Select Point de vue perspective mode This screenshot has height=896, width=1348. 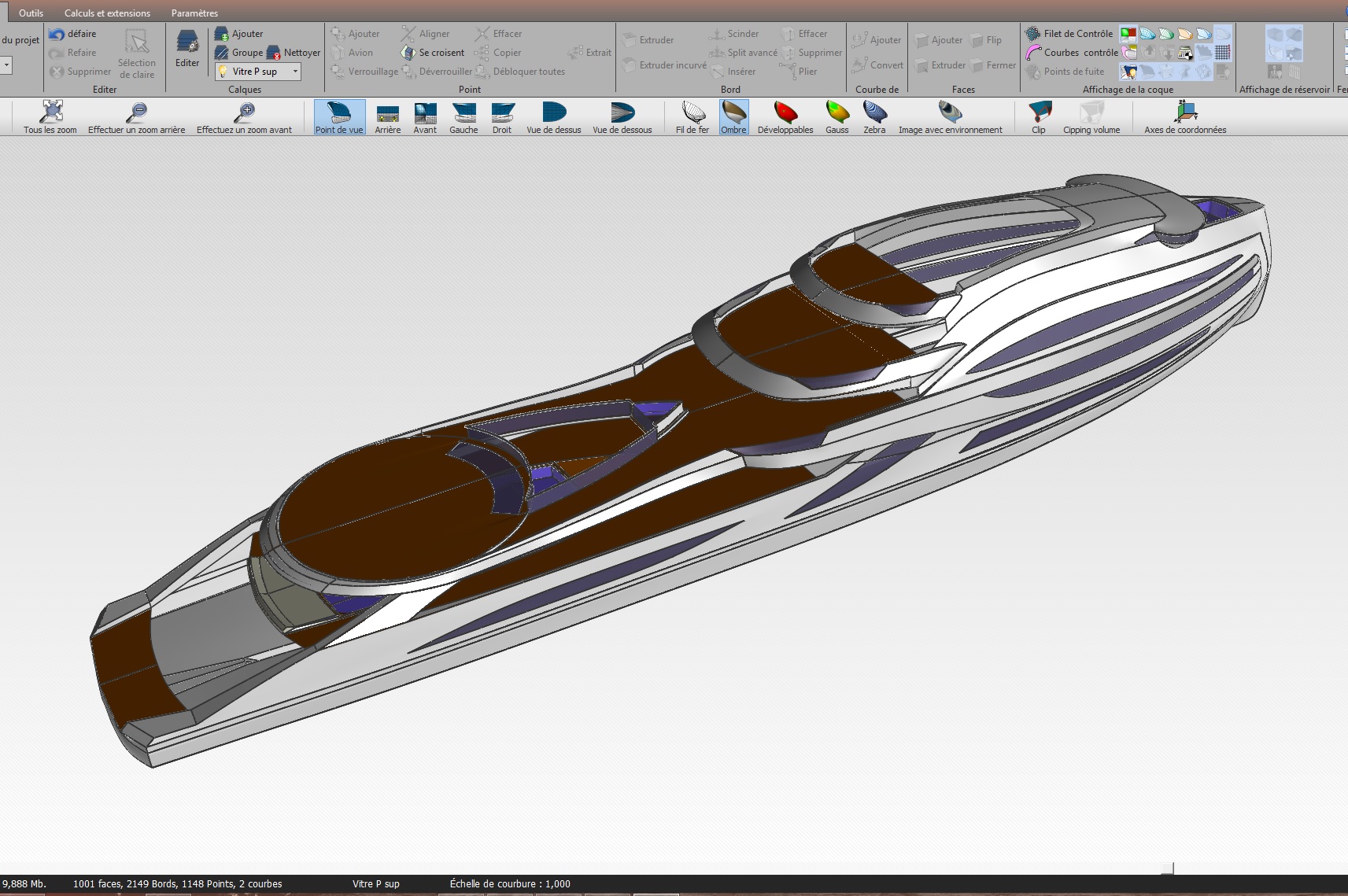point(340,117)
